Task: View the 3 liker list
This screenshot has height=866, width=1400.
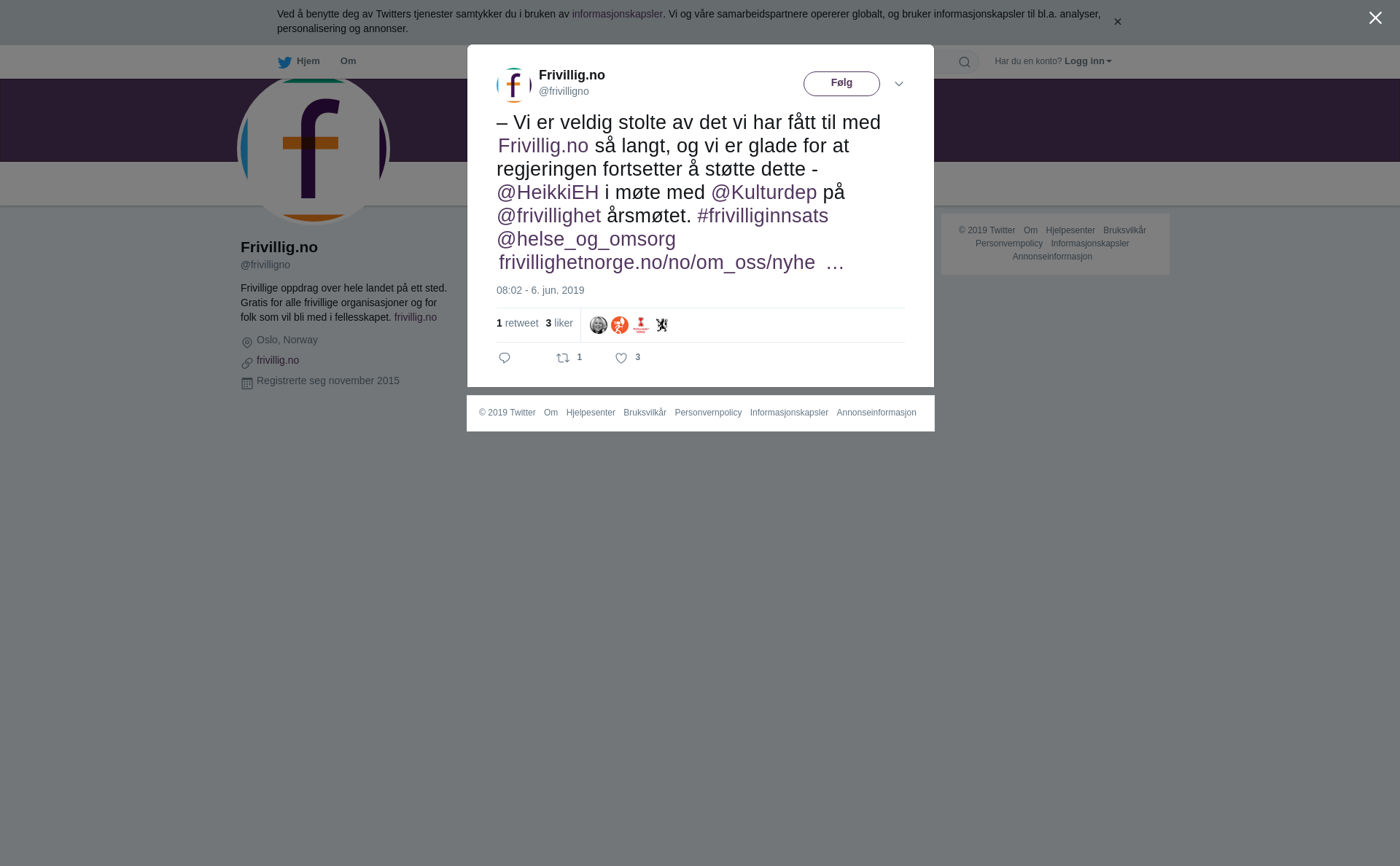Action: click(x=559, y=323)
